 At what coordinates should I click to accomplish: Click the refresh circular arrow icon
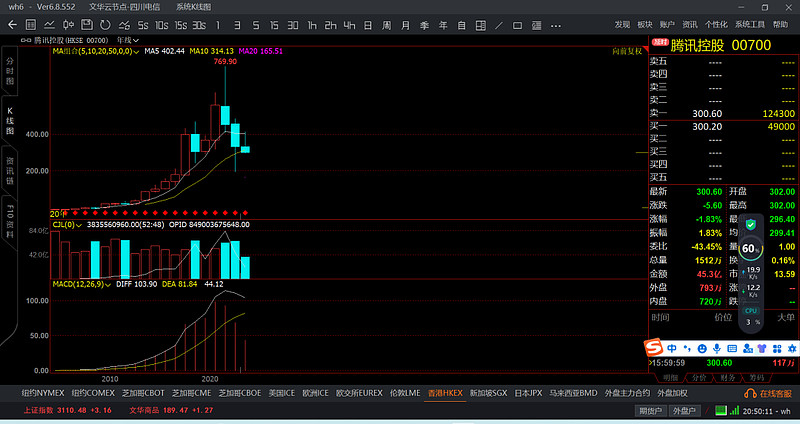pos(105,24)
